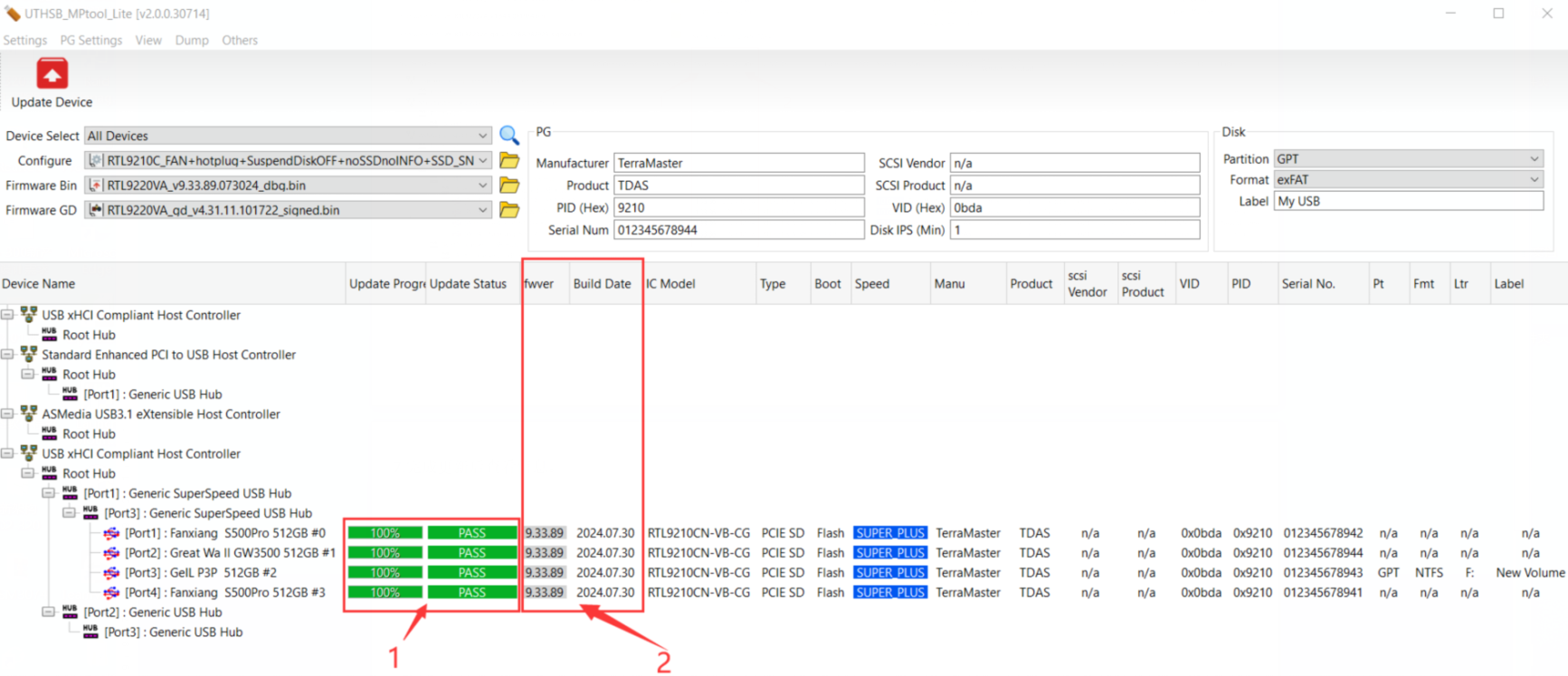Click the Product TDAS input field
The image size is (1568, 676).
738,186
